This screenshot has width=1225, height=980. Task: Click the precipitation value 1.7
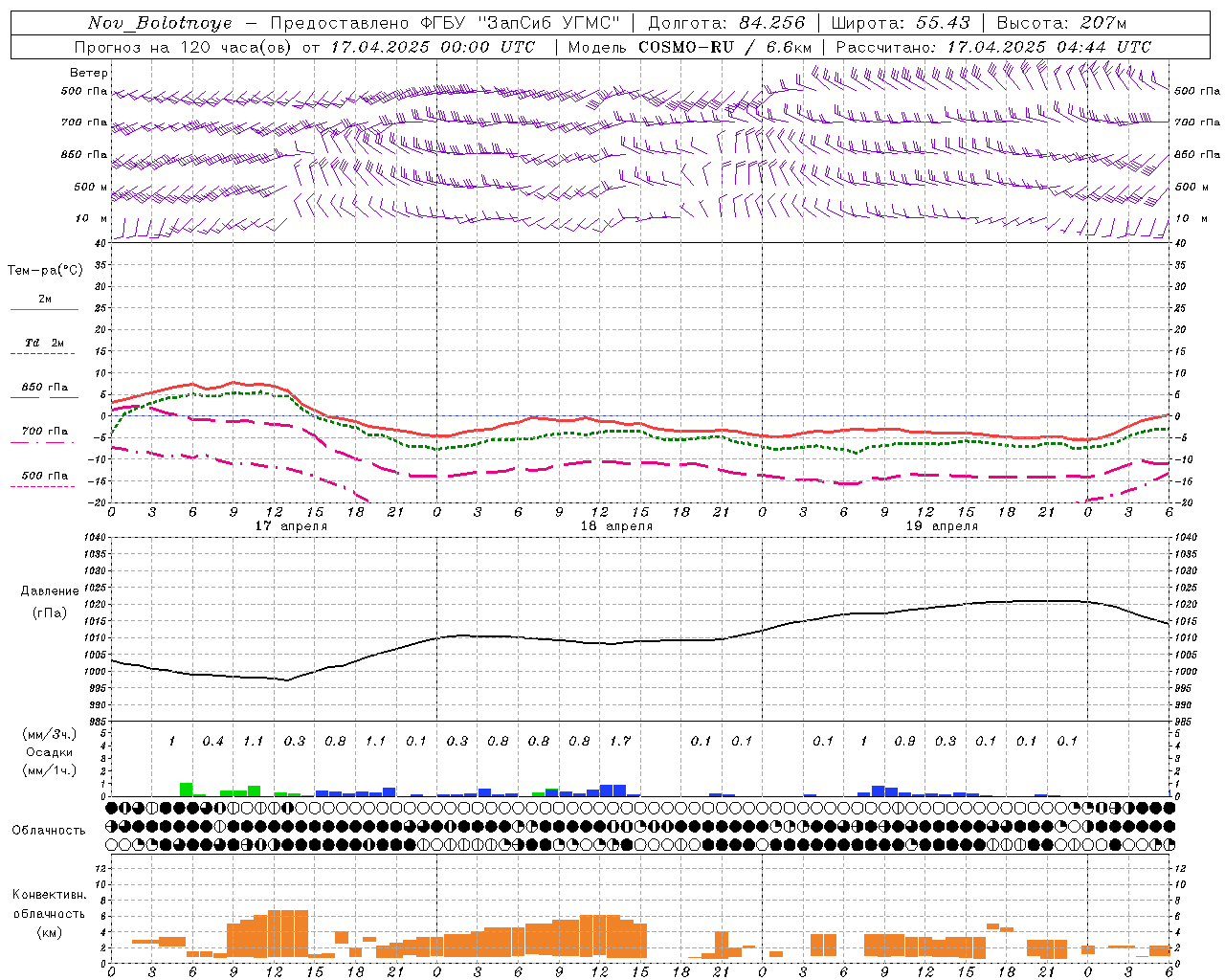tap(620, 741)
